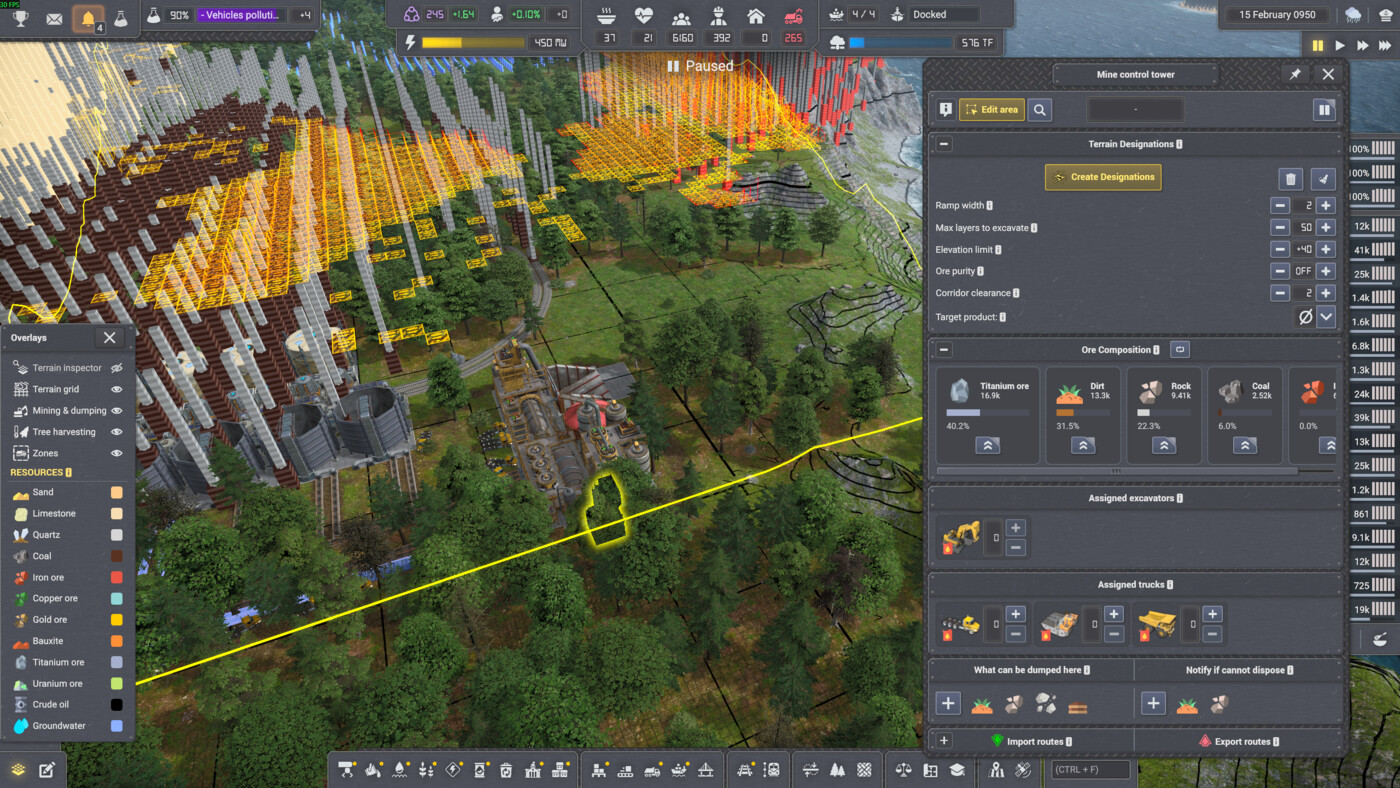The height and width of the screenshot is (788, 1400).
Task: Click the Ore Composition horizontal scrollbar
Action: 1117,471
